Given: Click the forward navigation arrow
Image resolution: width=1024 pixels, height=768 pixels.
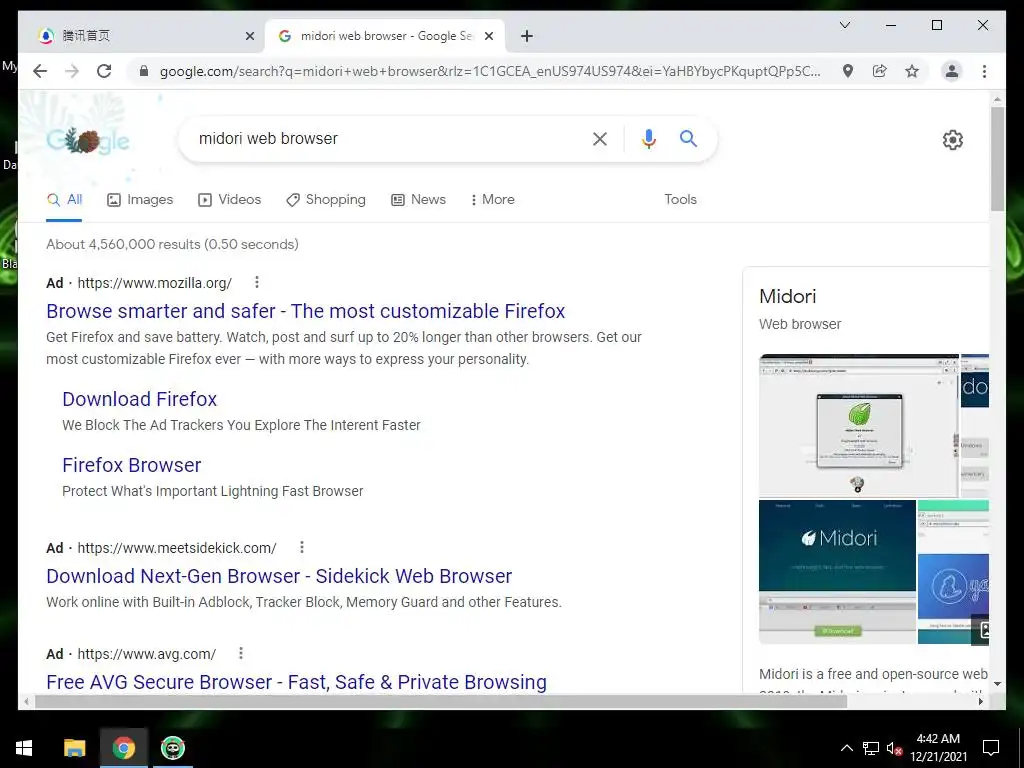Looking at the screenshot, I should (x=72, y=71).
